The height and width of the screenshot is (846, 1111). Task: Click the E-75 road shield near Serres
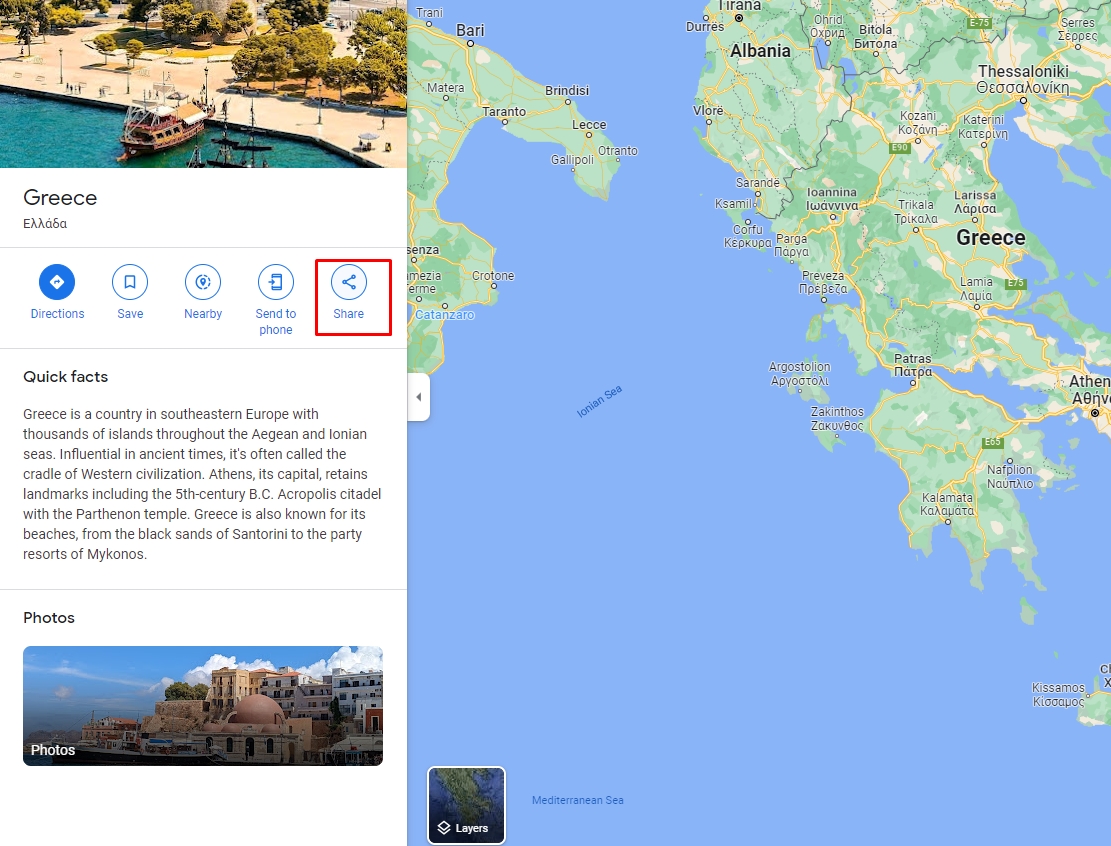[x=979, y=23]
